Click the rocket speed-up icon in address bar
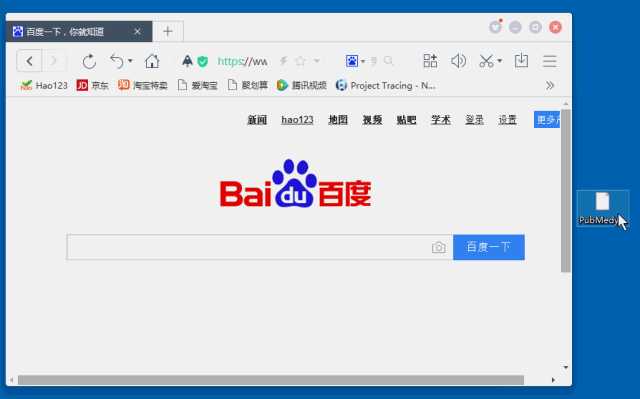The image size is (640, 399). click(187, 61)
